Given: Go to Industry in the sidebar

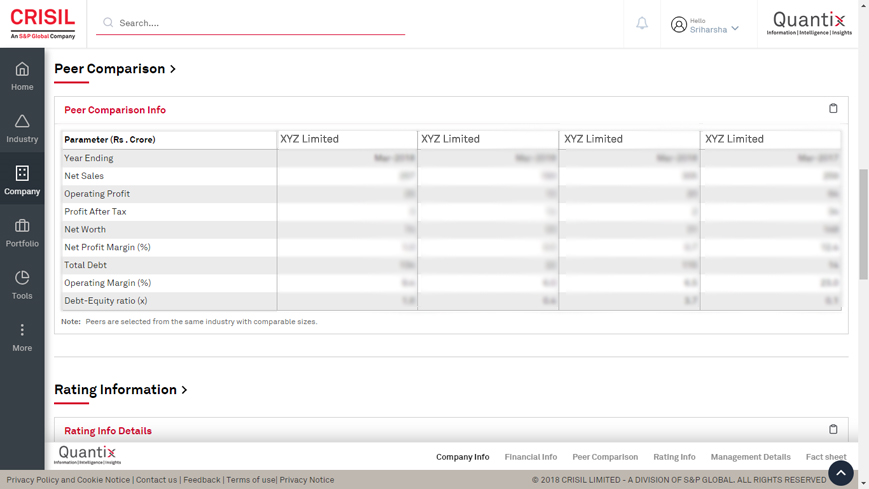Looking at the screenshot, I should coord(22,122).
